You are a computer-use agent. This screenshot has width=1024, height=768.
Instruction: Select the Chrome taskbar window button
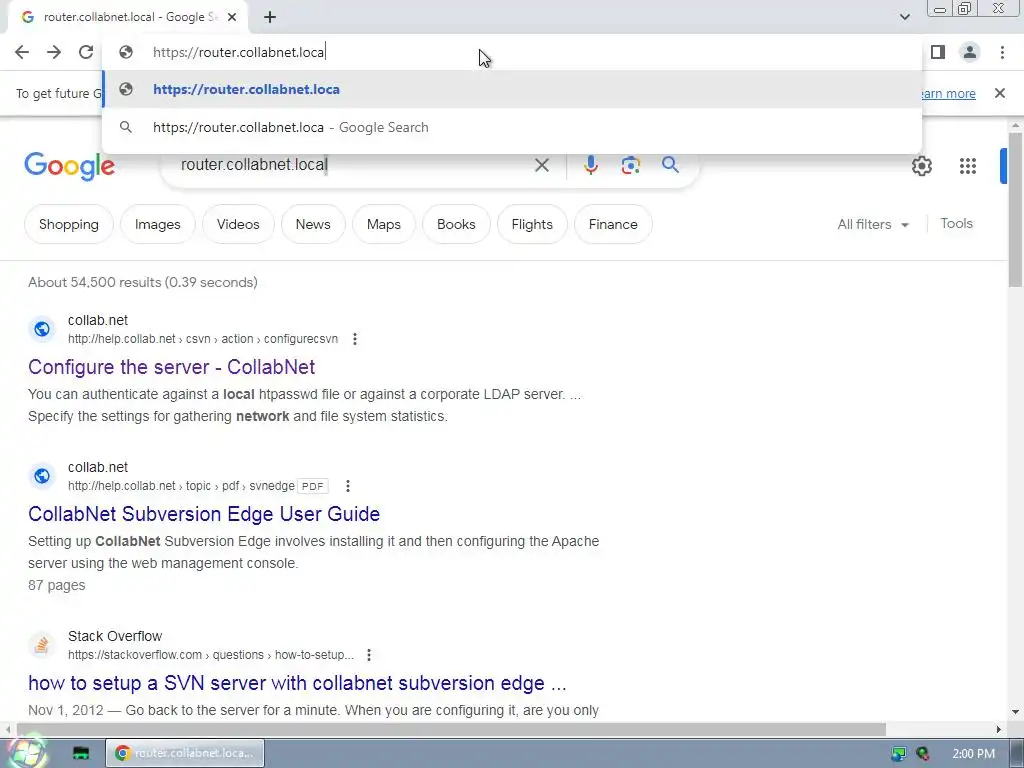pyautogui.click(x=185, y=753)
